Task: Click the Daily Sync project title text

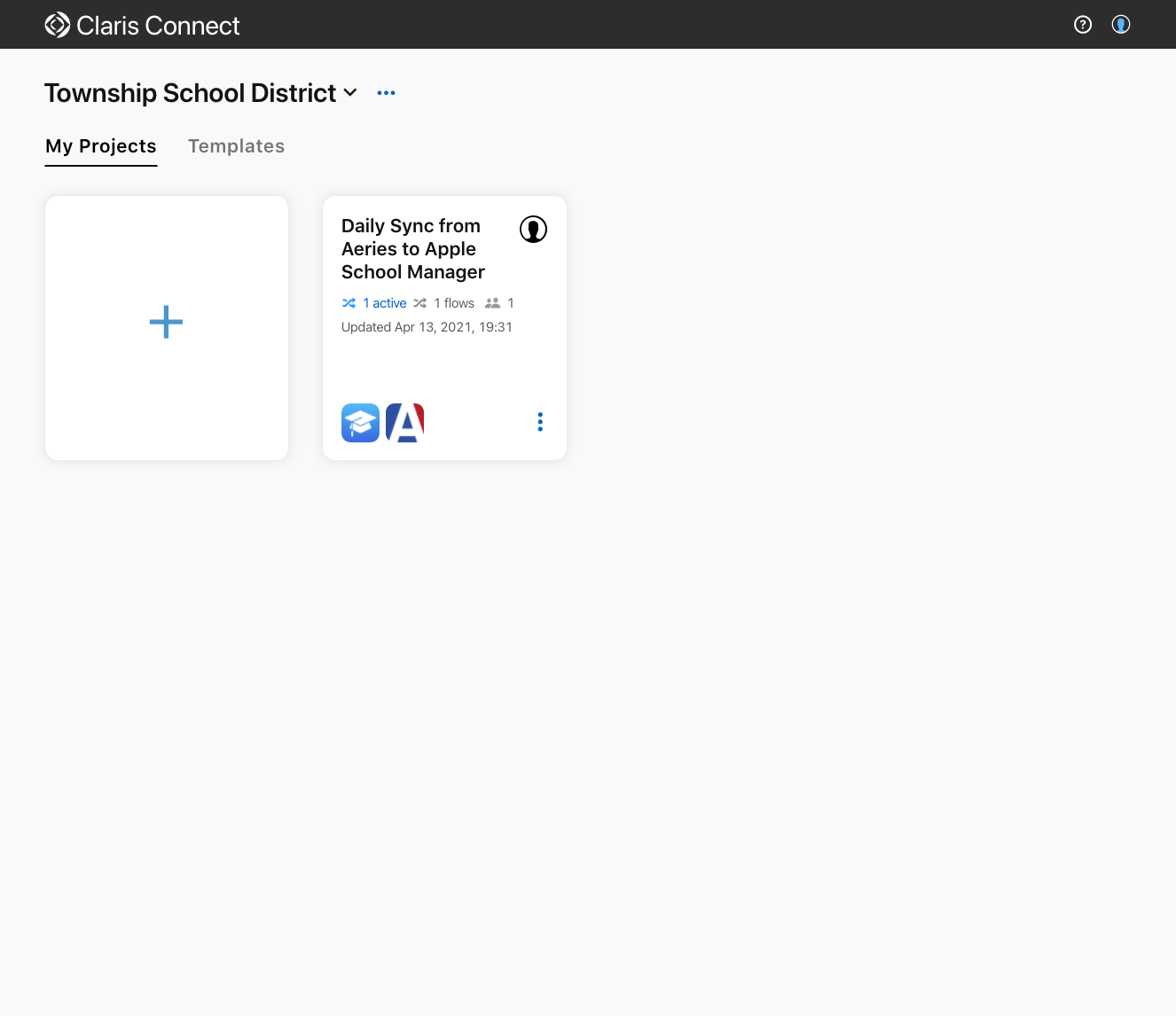Action: tap(412, 248)
